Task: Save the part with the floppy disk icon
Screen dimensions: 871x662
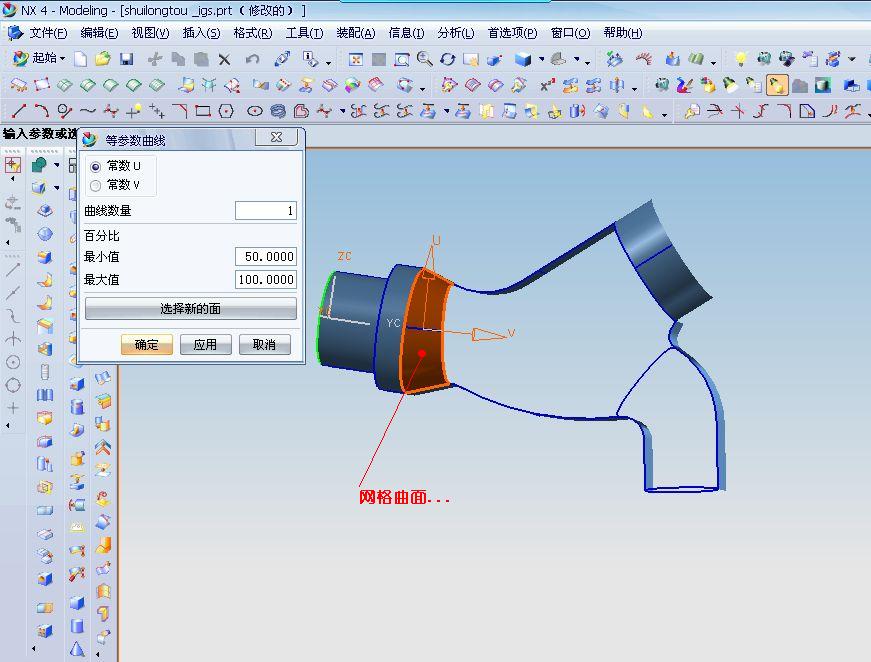Action: (x=127, y=59)
